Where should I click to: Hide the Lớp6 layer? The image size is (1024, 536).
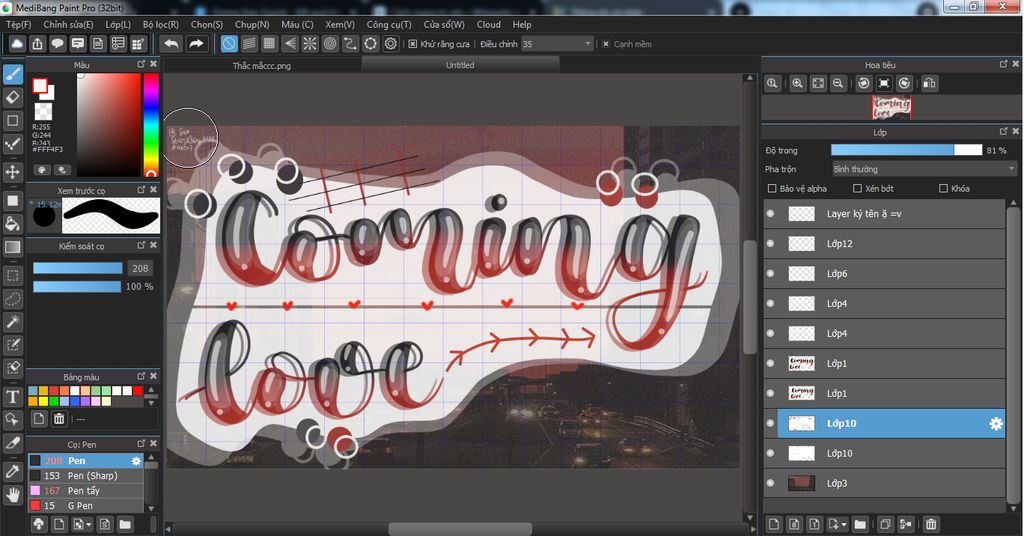point(771,274)
